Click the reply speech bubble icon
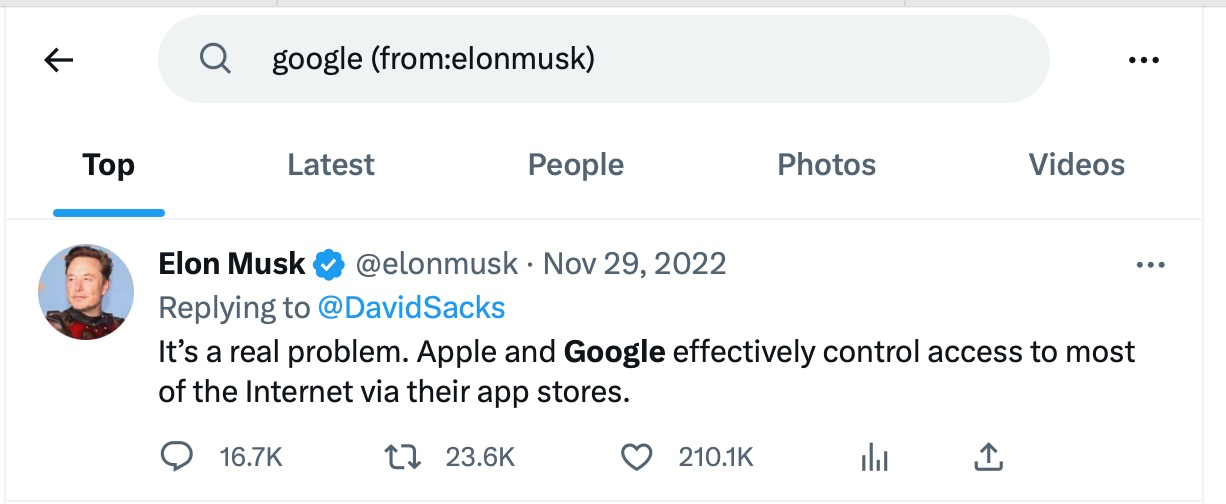The width and height of the screenshot is (1226, 504). click(177, 458)
